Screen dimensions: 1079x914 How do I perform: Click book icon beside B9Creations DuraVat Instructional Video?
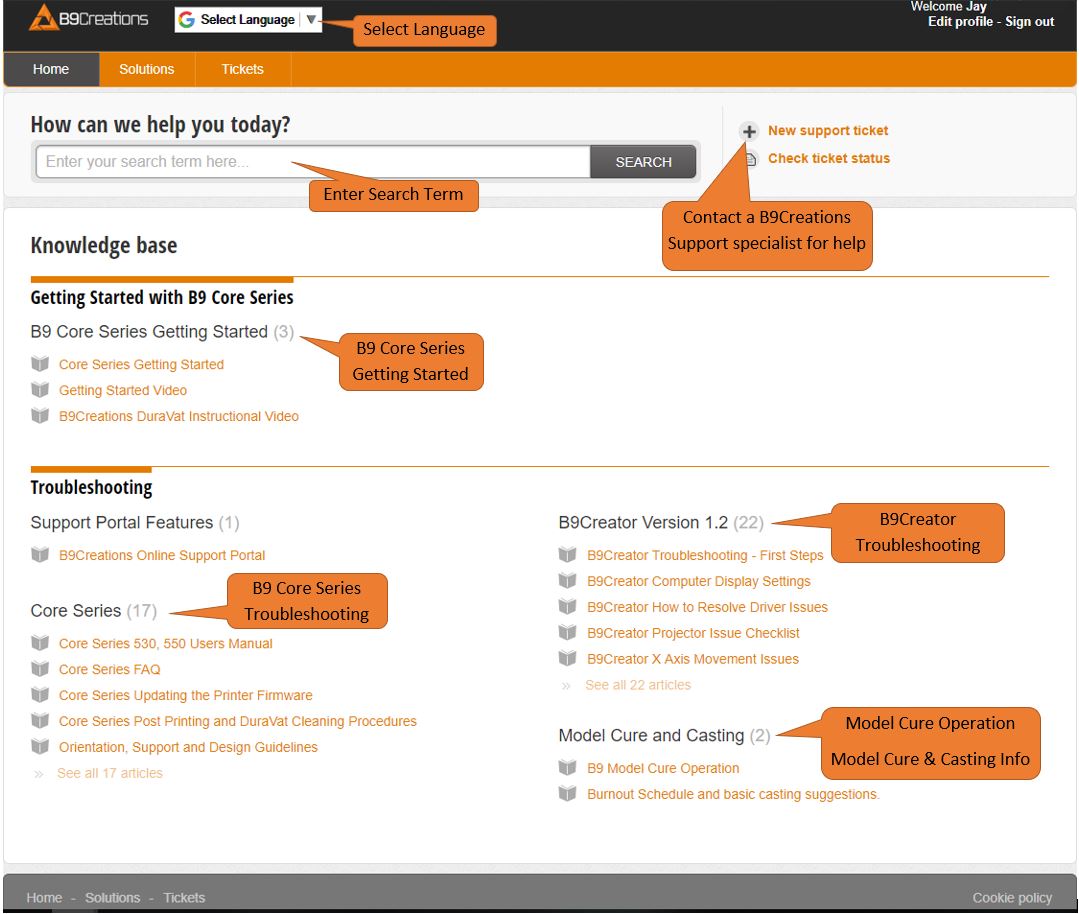[41, 416]
